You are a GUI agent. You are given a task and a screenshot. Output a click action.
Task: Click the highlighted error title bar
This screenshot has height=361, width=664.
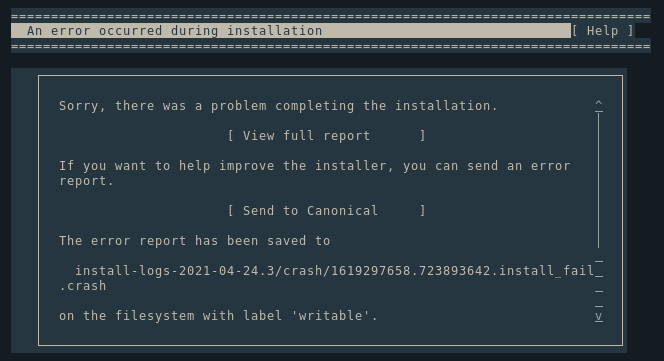(x=291, y=31)
